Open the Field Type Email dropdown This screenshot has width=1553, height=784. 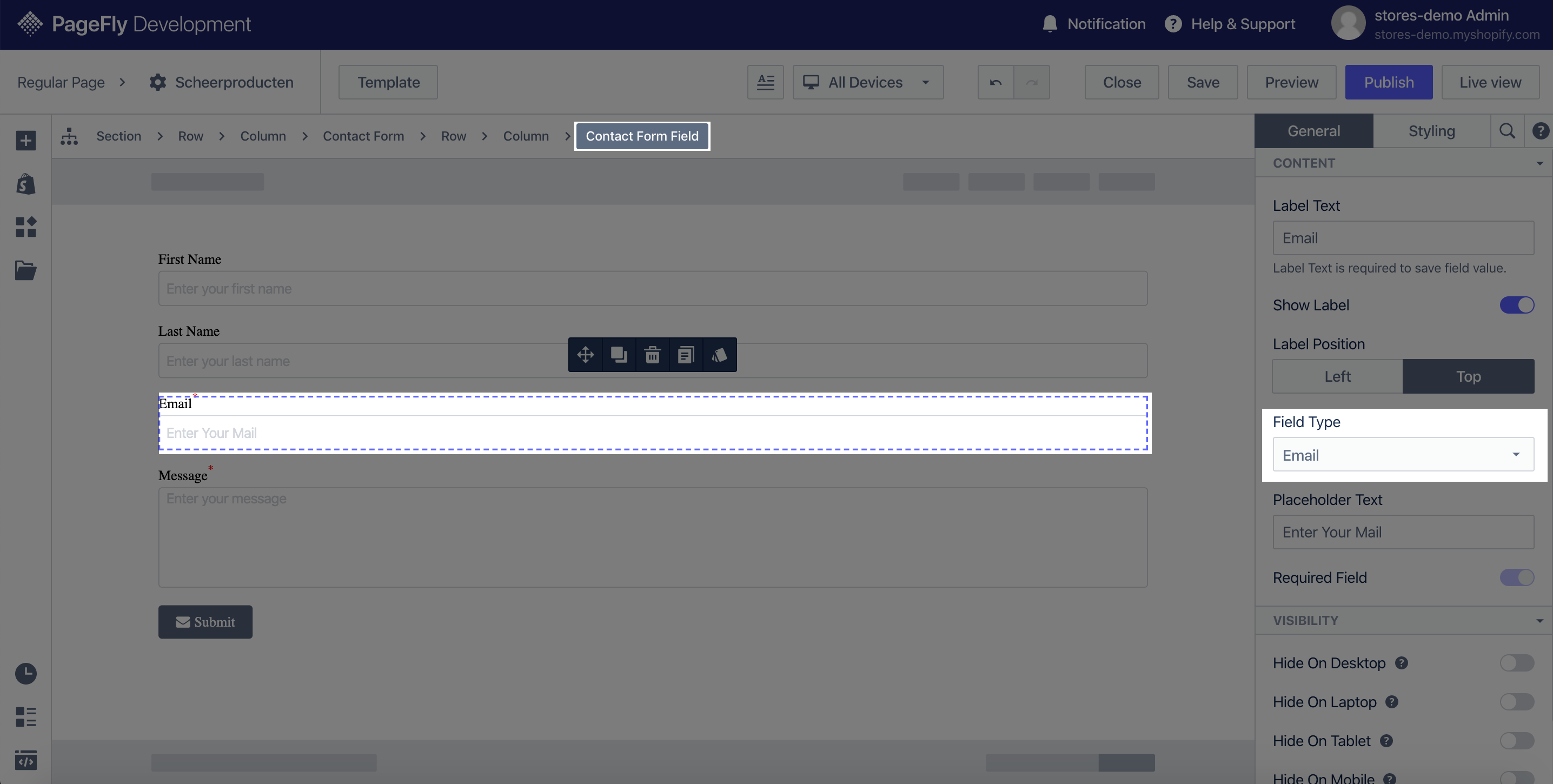[x=1403, y=455]
